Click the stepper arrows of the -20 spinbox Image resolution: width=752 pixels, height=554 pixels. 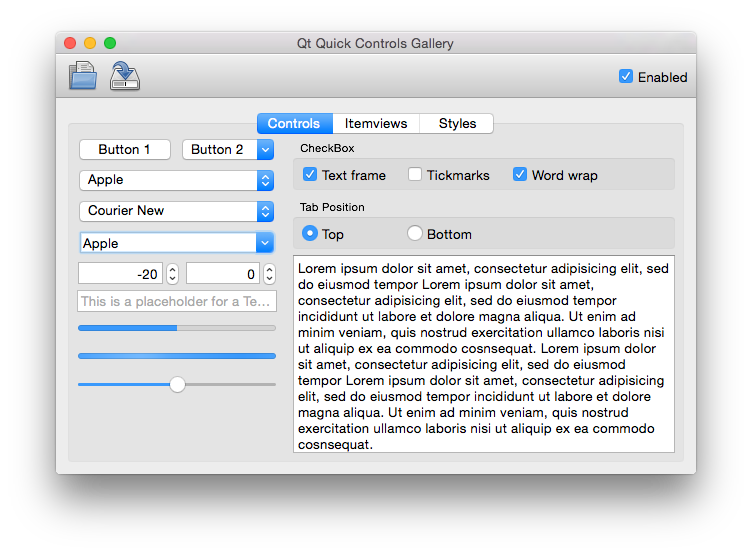pyautogui.click(x=172, y=274)
